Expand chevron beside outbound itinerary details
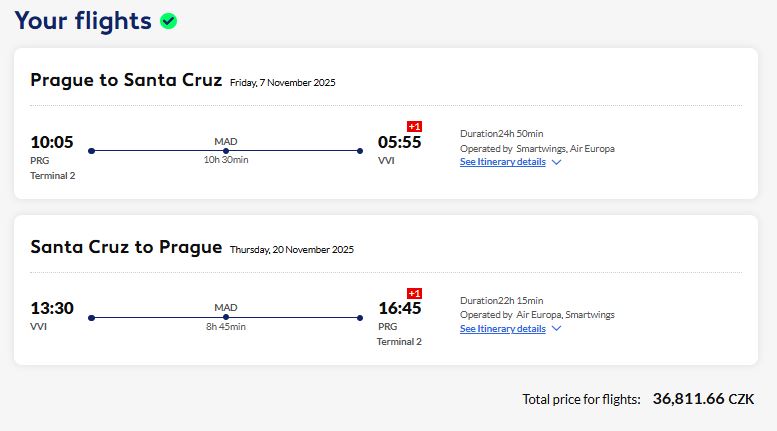 pos(557,162)
